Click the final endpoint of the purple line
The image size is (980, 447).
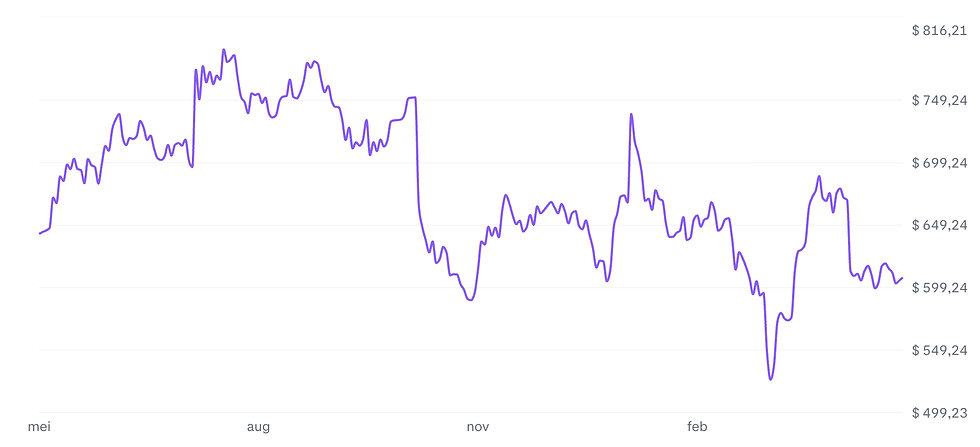(902, 278)
